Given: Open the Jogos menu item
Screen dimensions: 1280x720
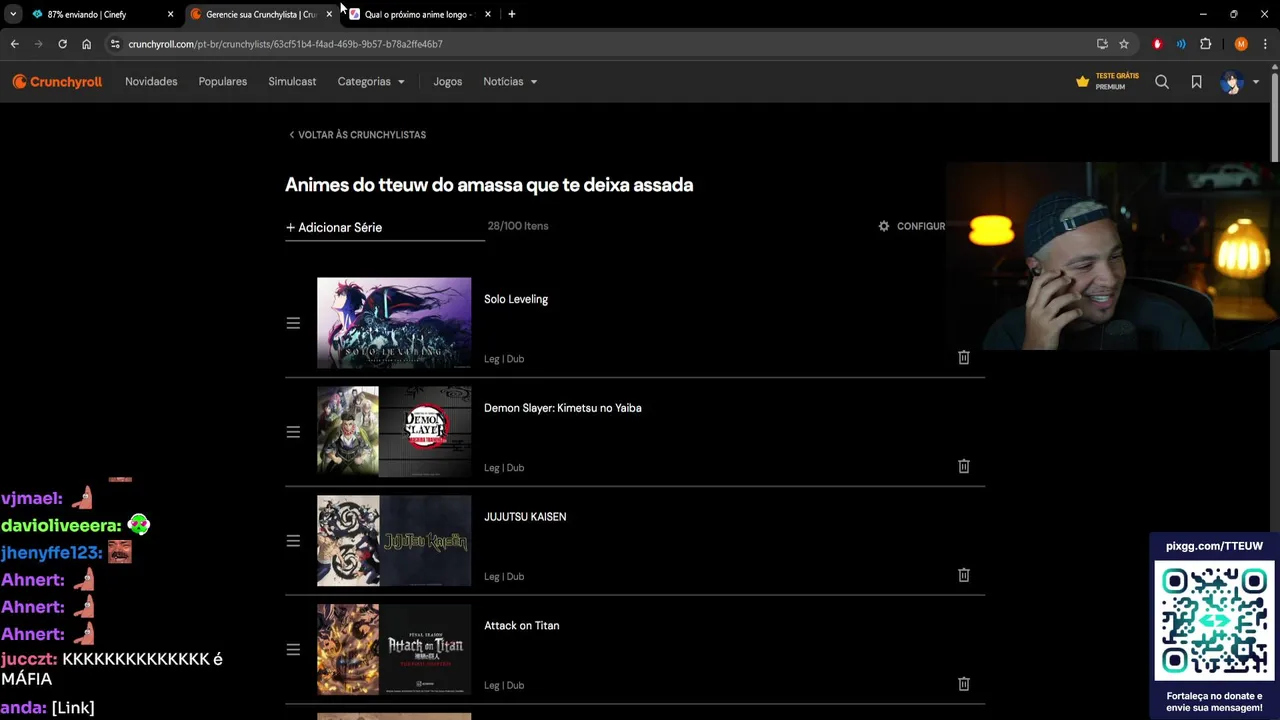Looking at the screenshot, I should (447, 82).
